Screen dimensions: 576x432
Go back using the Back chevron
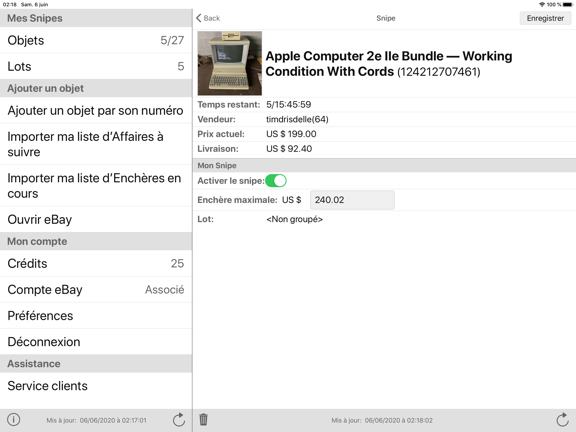[x=208, y=18]
